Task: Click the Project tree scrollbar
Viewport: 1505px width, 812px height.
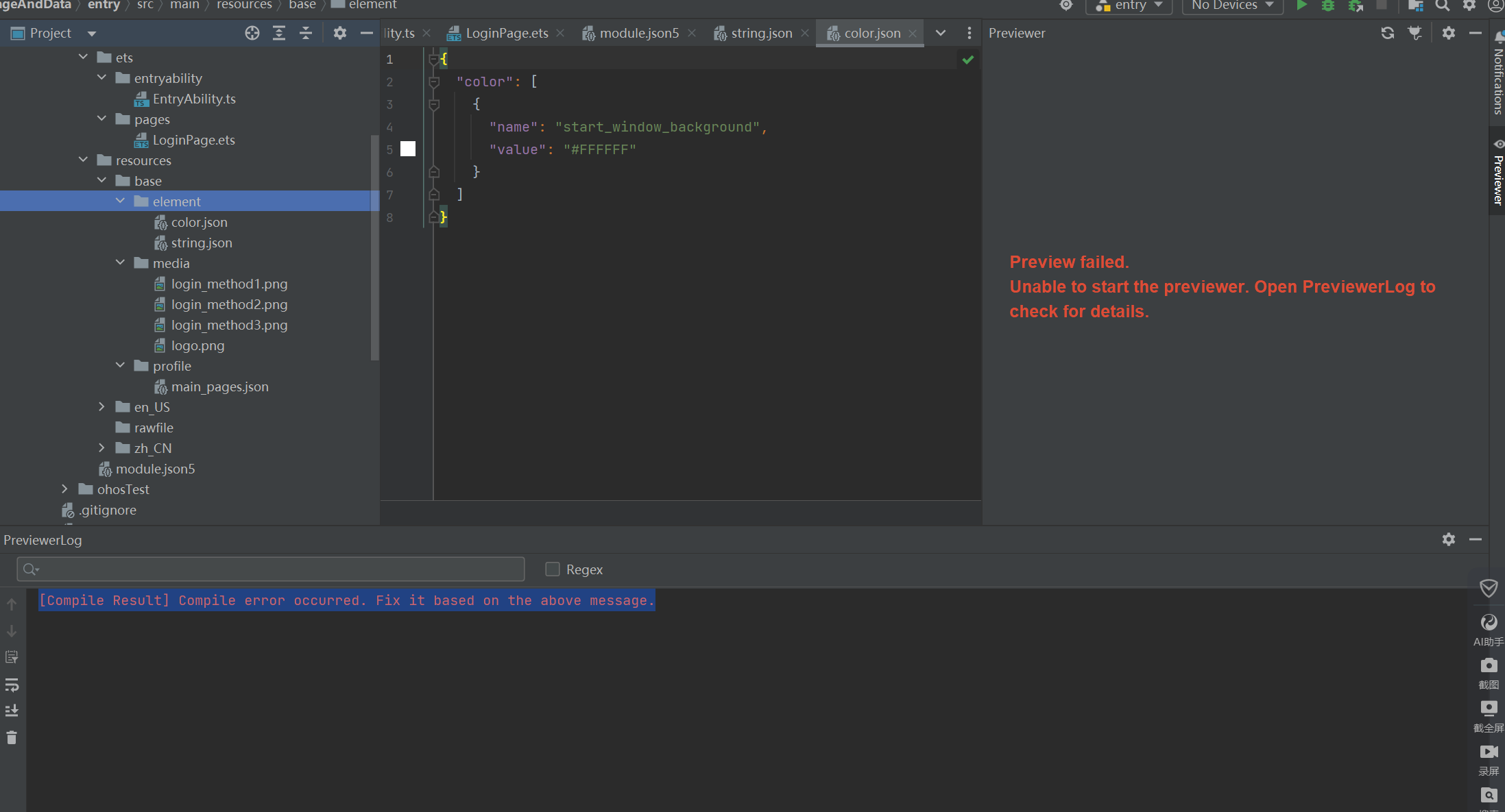Action: pos(374,247)
